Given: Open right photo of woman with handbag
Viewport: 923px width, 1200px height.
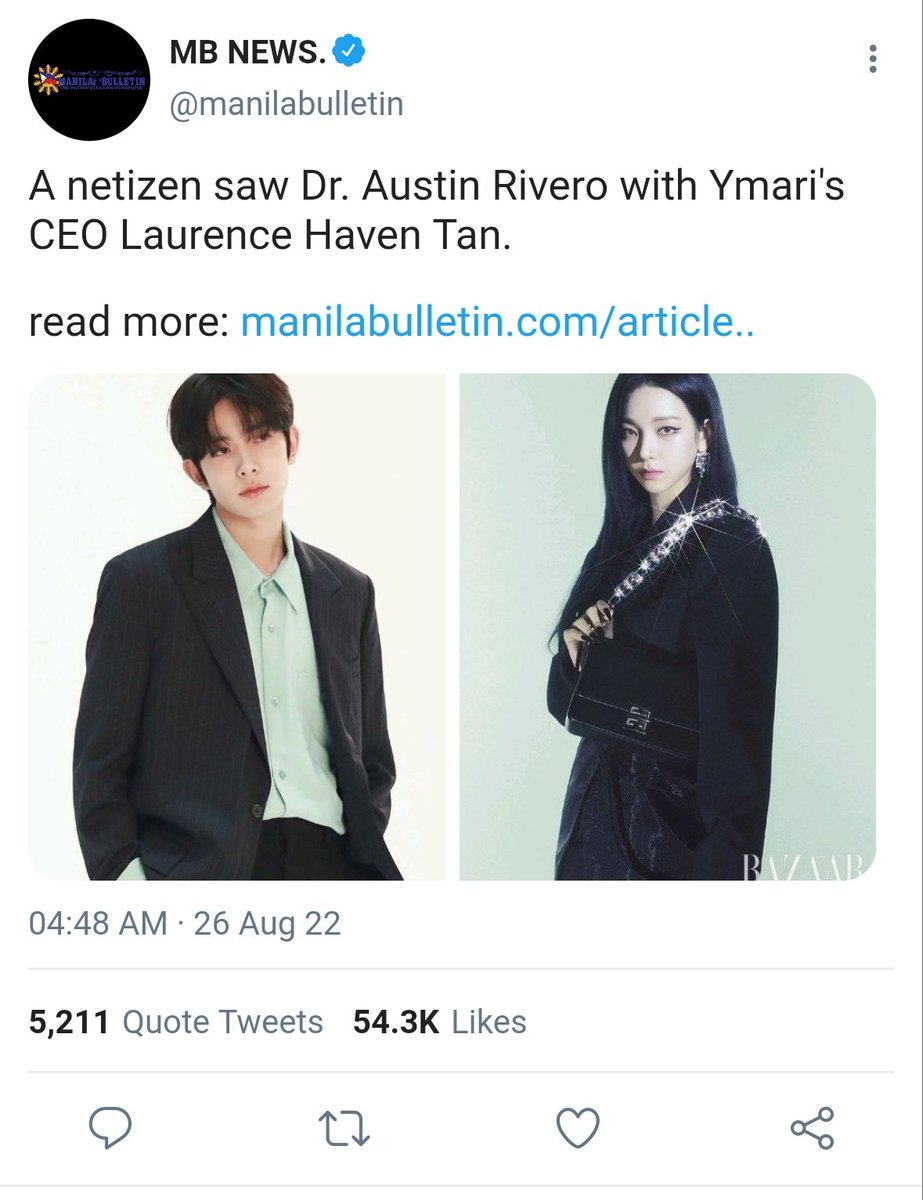Looking at the screenshot, I should point(667,627).
